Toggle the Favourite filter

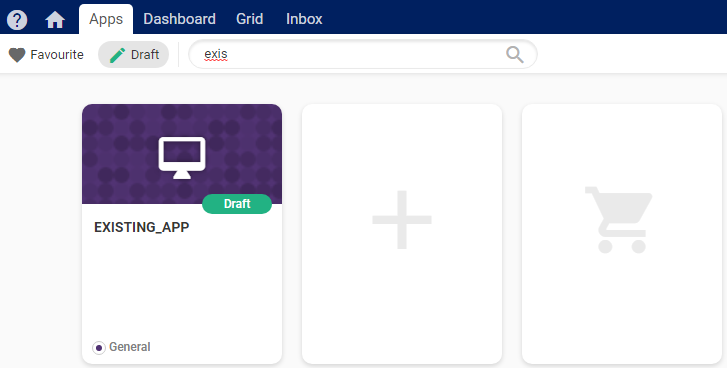(46, 55)
